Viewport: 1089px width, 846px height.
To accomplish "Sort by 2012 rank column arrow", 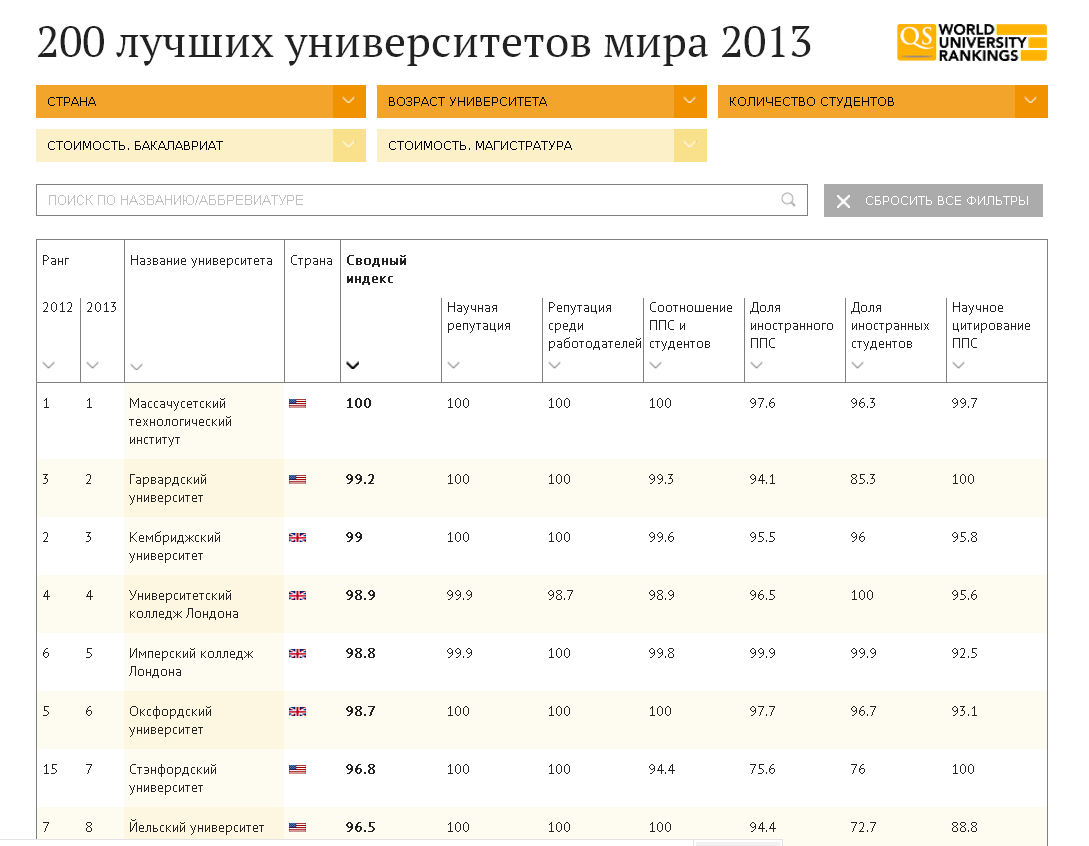I will pyautogui.click(x=49, y=365).
